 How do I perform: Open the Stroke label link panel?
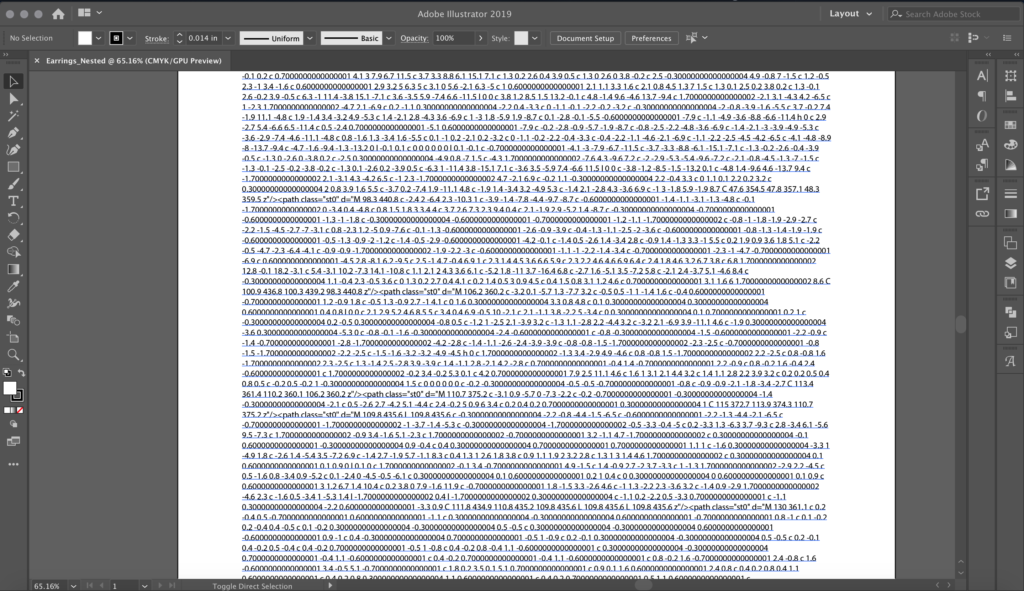156,39
